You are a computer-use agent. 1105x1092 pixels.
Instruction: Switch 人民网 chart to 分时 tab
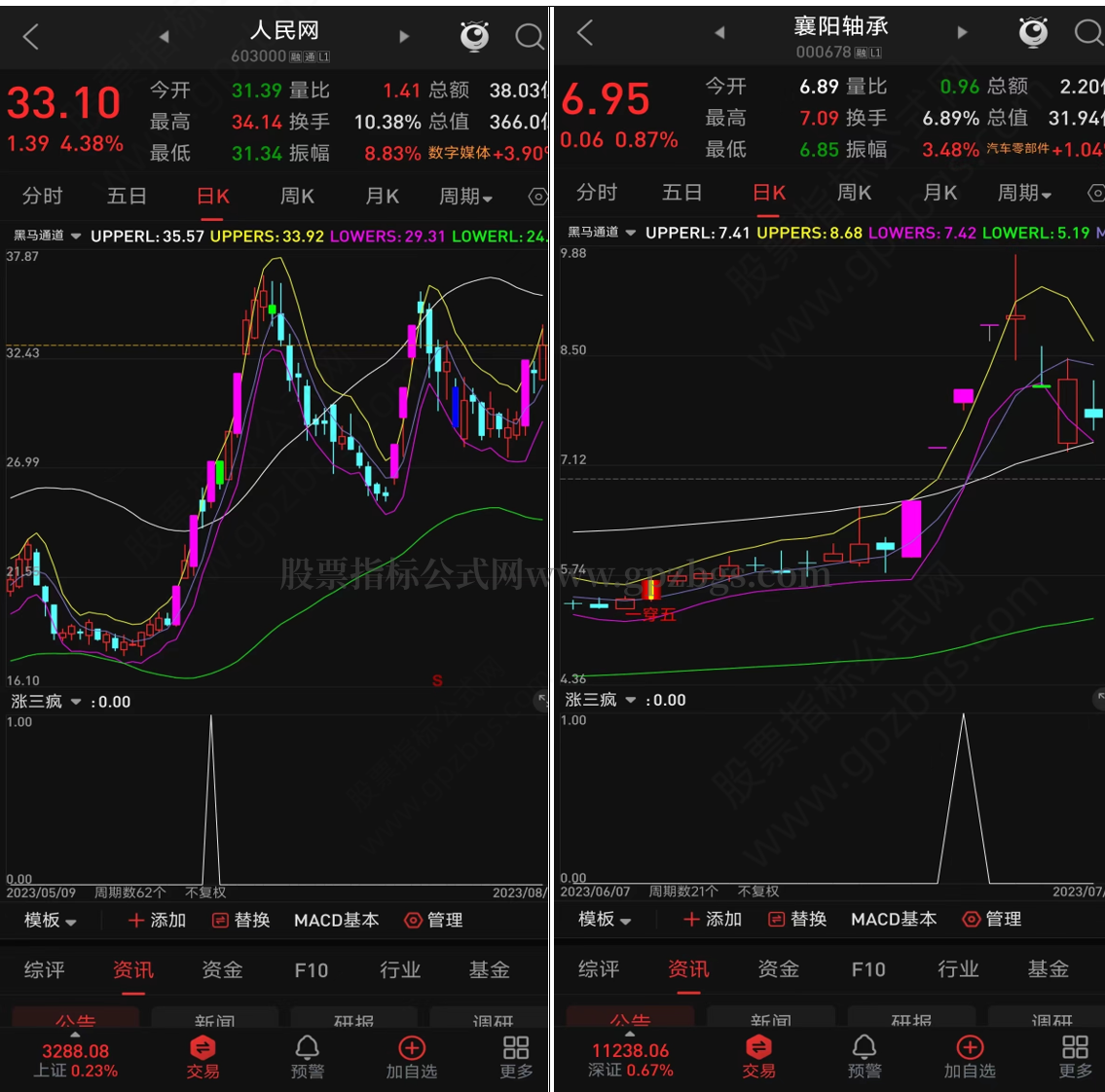[42, 196]
